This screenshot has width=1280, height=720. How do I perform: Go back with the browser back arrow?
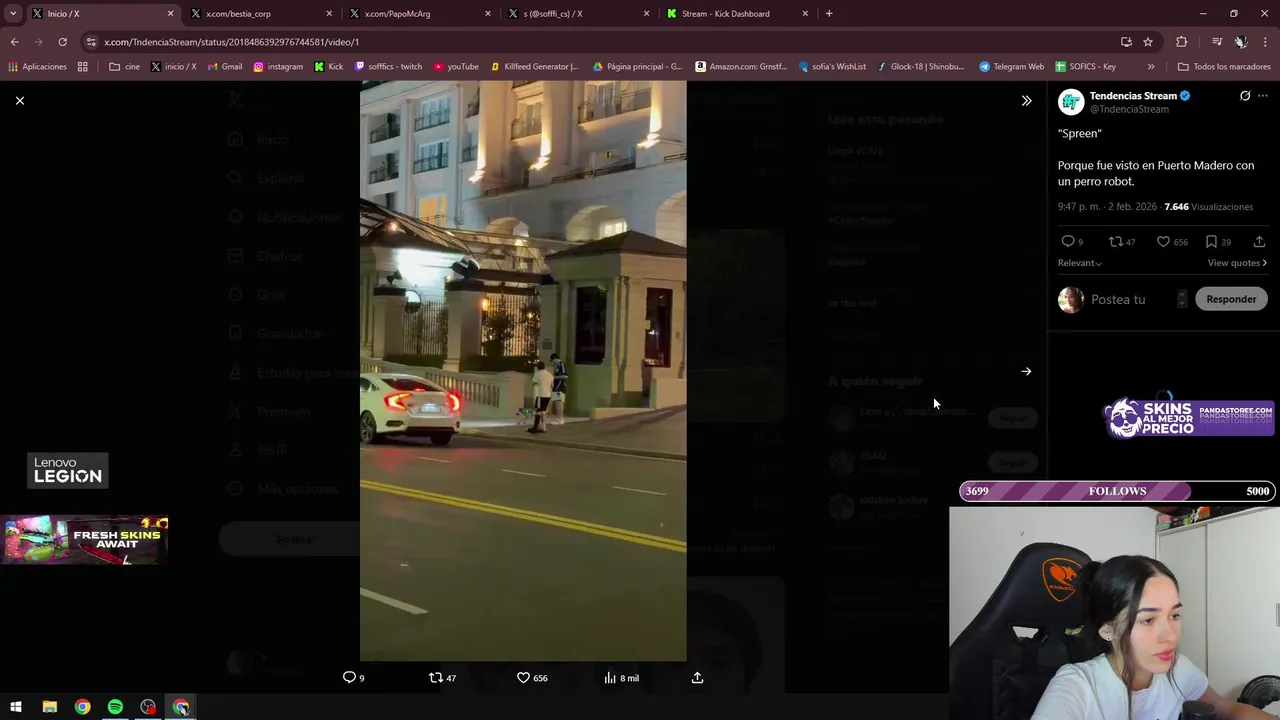click(x=14, y=42)
